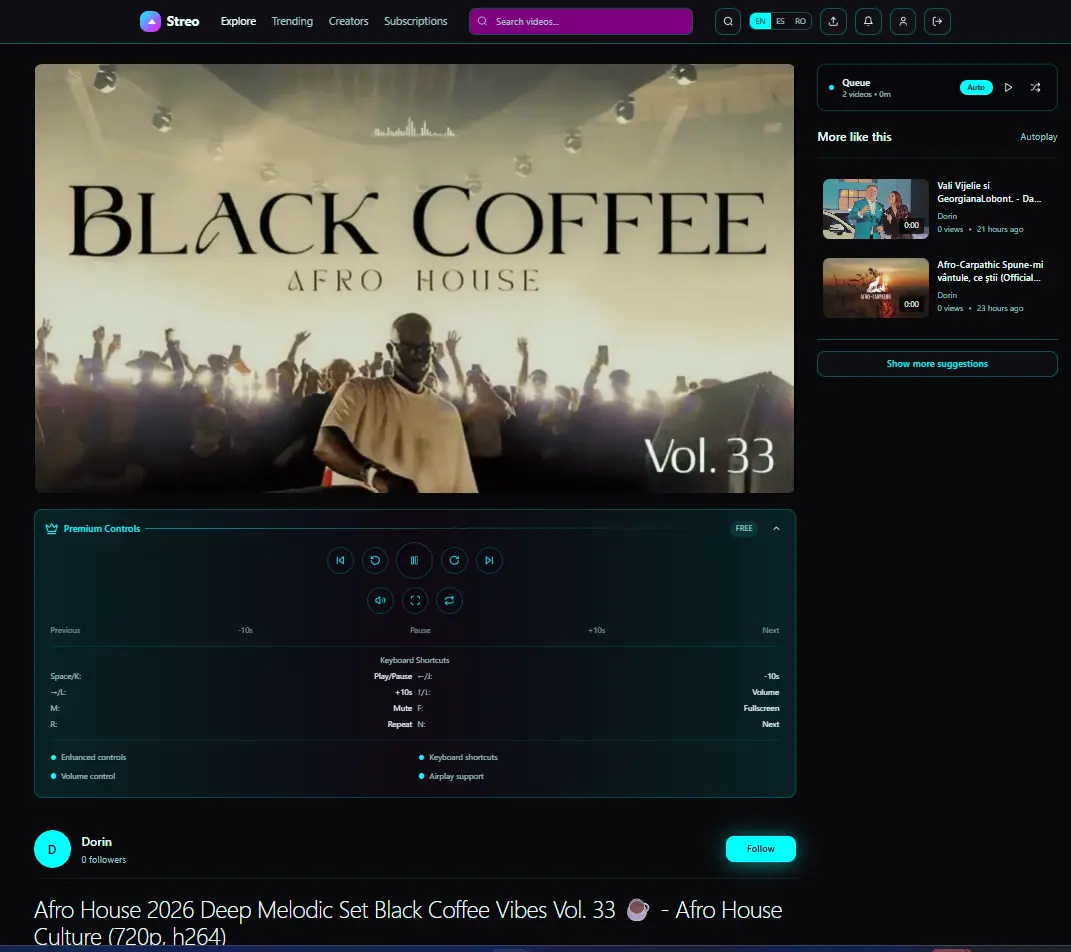Click the 'Volume control' feature text
Viewport: 1071px width, 952px height.
pos(88,776)
